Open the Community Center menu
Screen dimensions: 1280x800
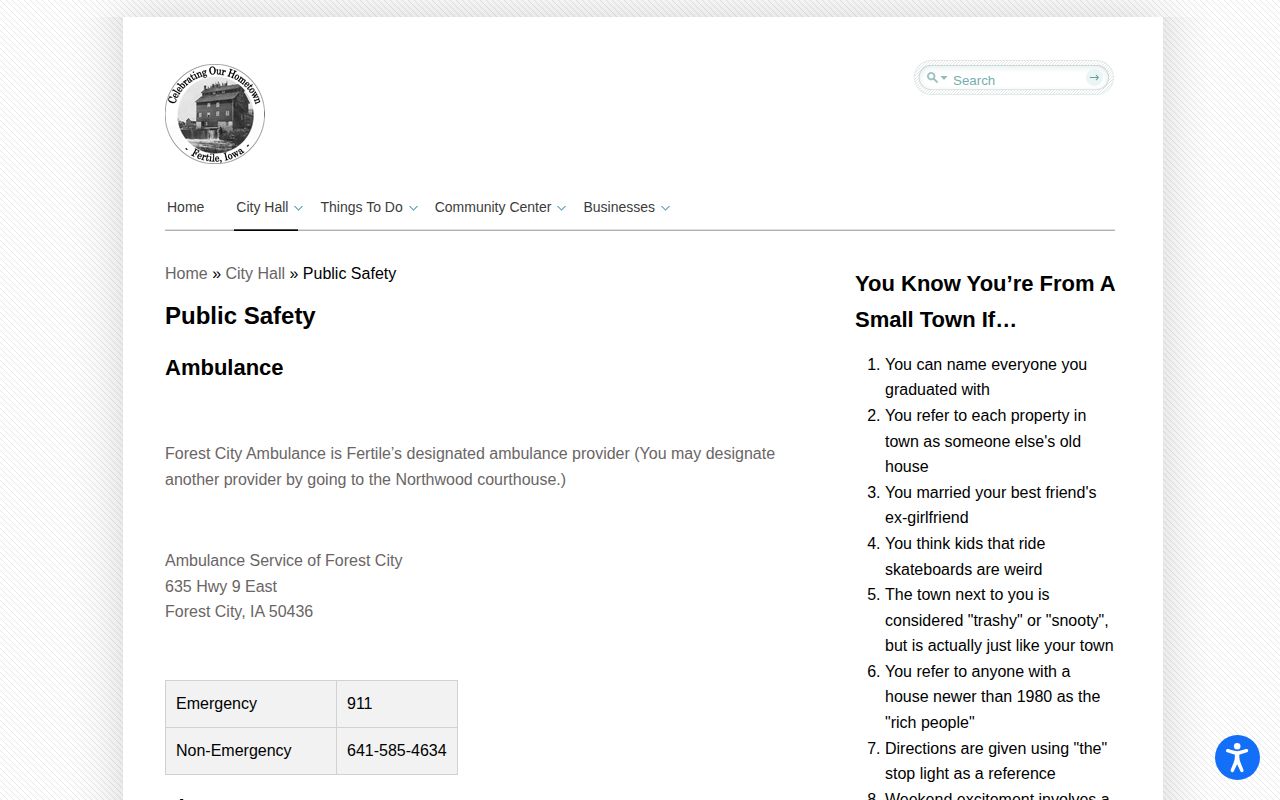click(x=493, y=207)
